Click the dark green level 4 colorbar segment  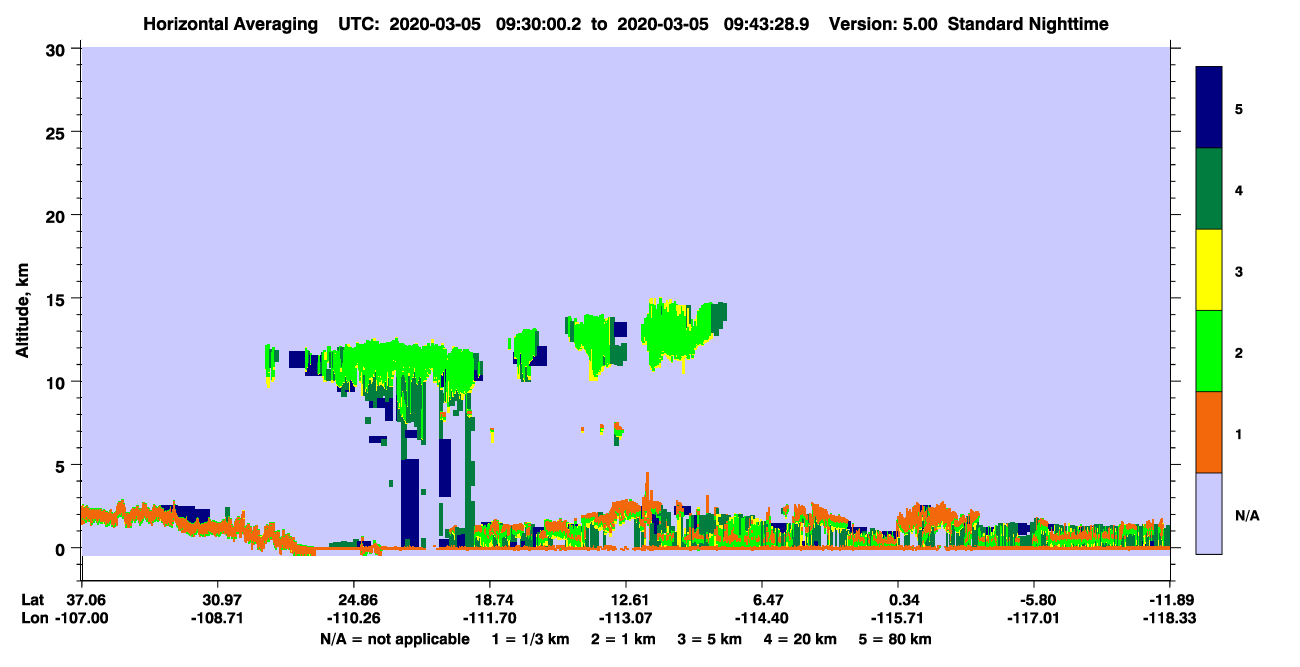[1209, 189]
